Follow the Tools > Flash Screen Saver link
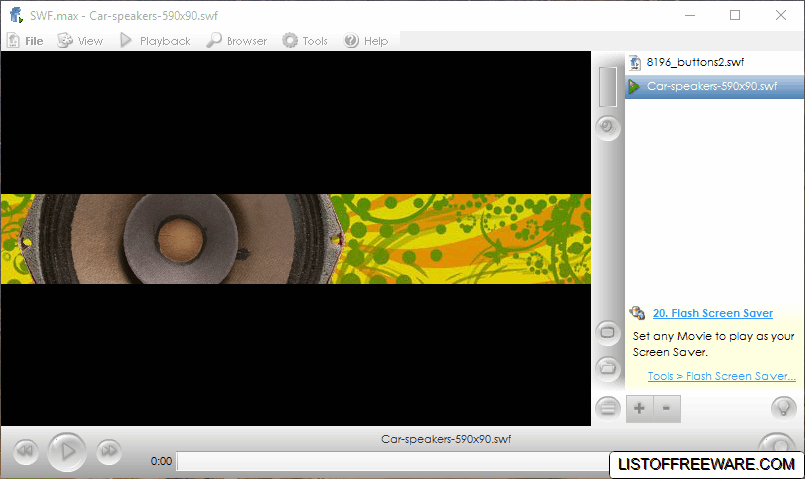 pos(721,376)
